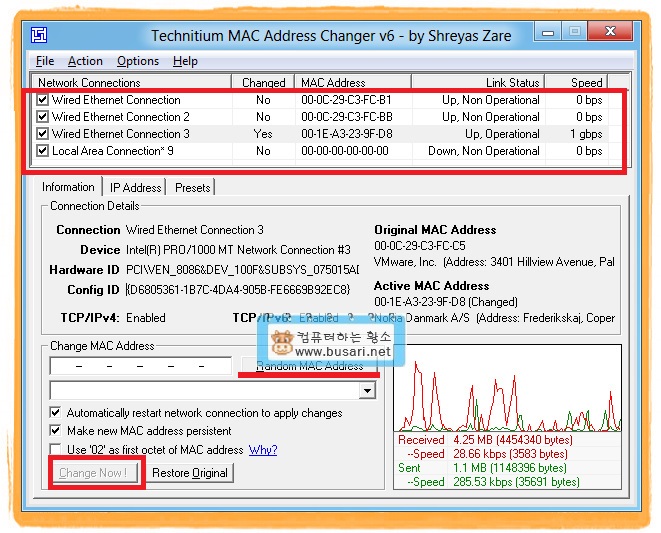661x533 pixels.
Task: Click the Hardware ID value text
Action: click(x=242, y=270)
